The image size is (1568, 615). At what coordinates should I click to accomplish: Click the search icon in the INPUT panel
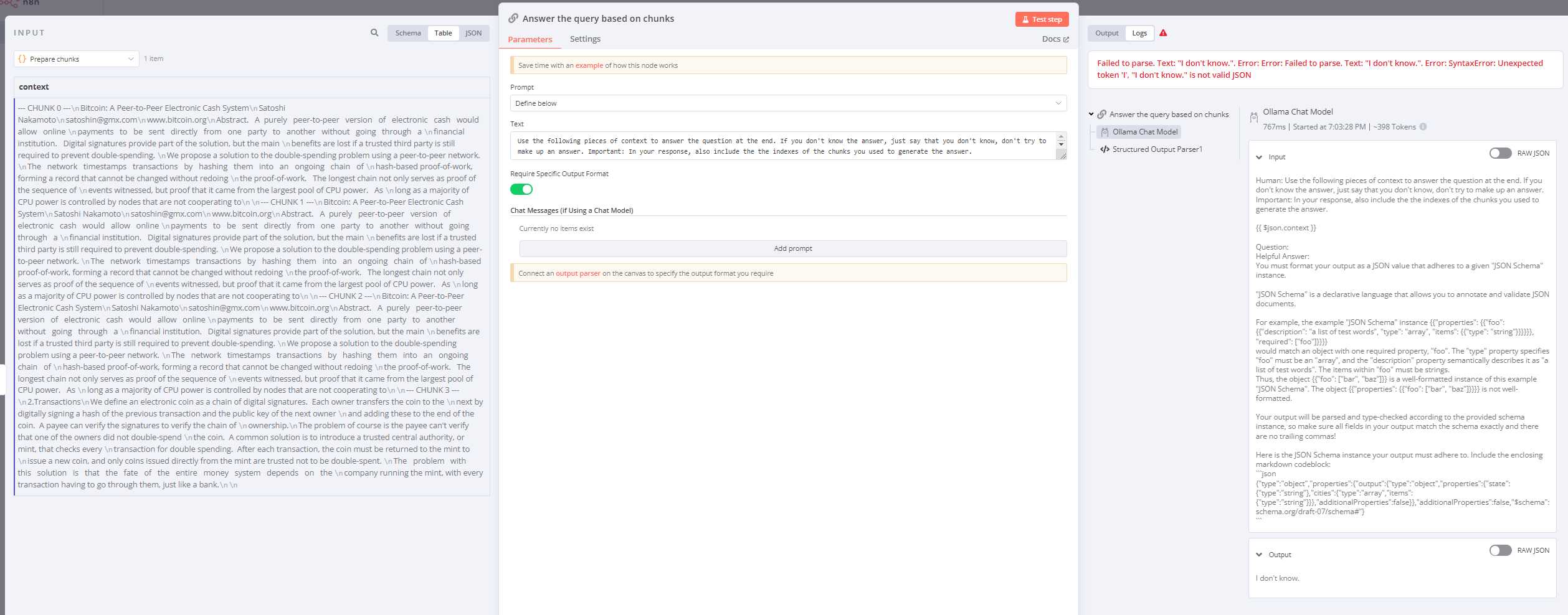click(374, 32)
